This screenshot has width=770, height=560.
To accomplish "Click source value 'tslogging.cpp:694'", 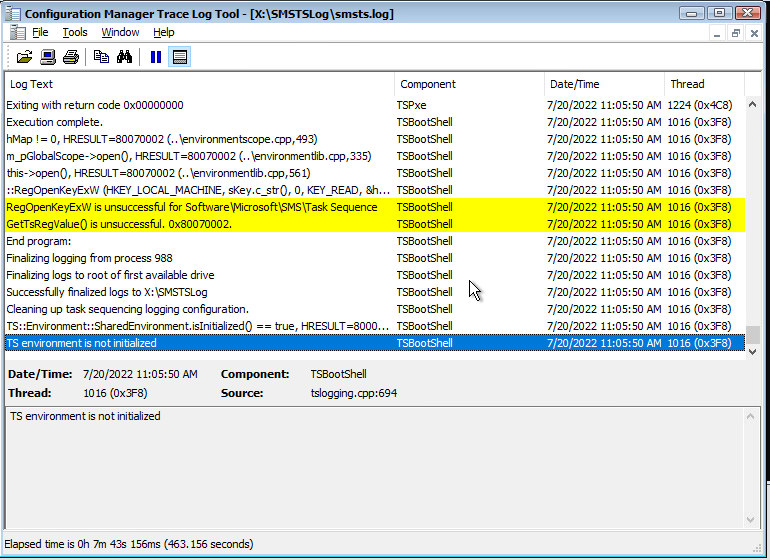I will point(354,393).
